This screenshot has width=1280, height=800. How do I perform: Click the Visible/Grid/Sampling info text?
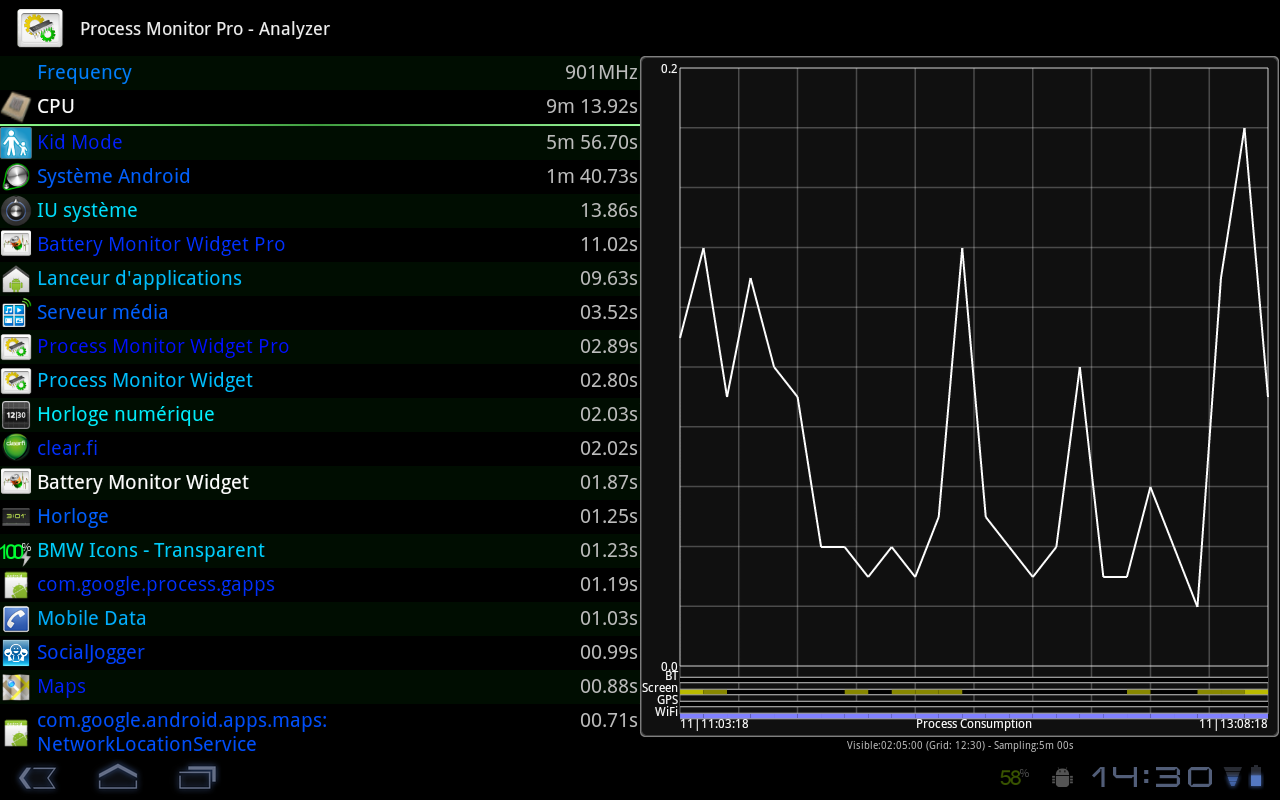[x=960, y=745]
